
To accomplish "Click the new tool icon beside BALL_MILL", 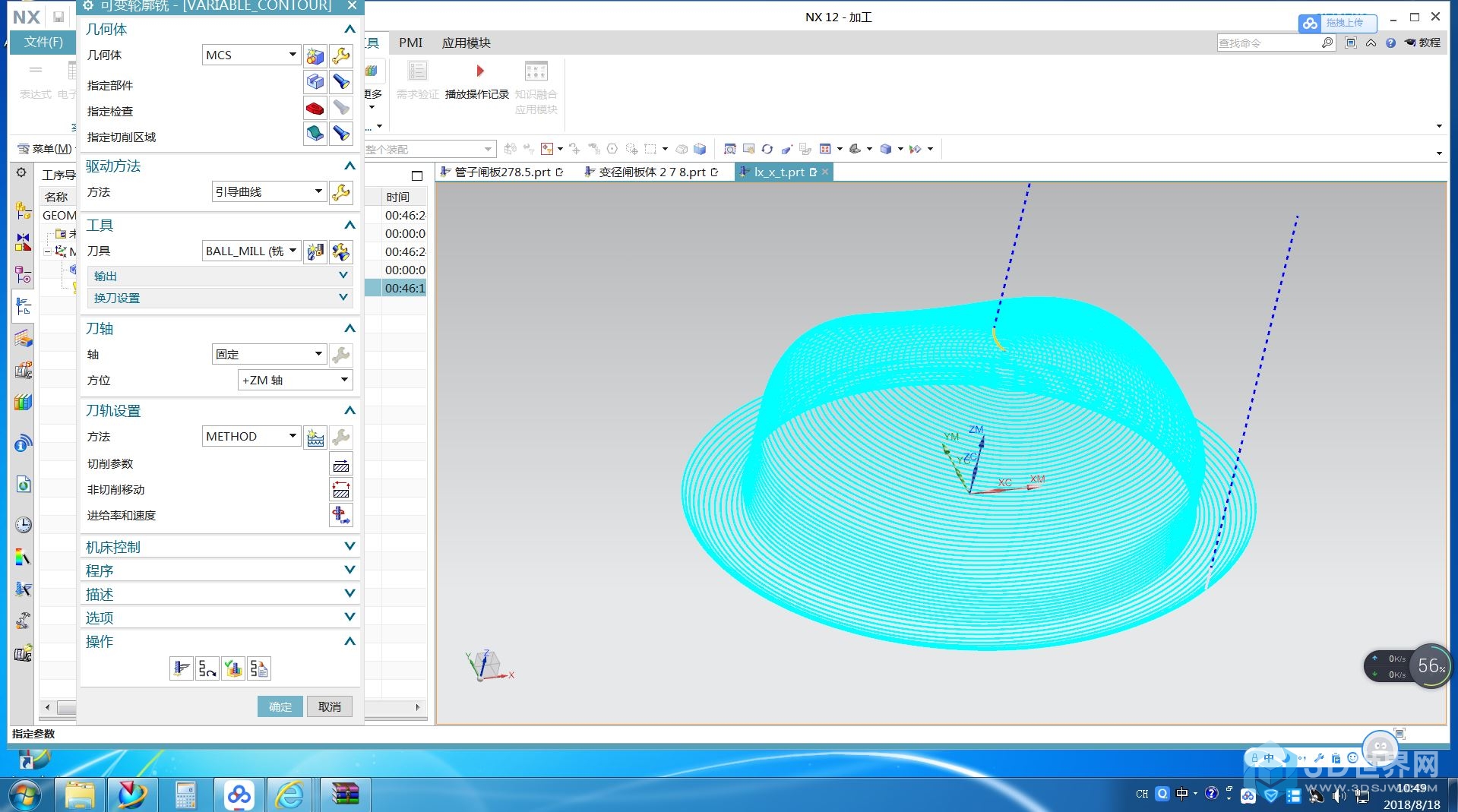I will (315, 251).
